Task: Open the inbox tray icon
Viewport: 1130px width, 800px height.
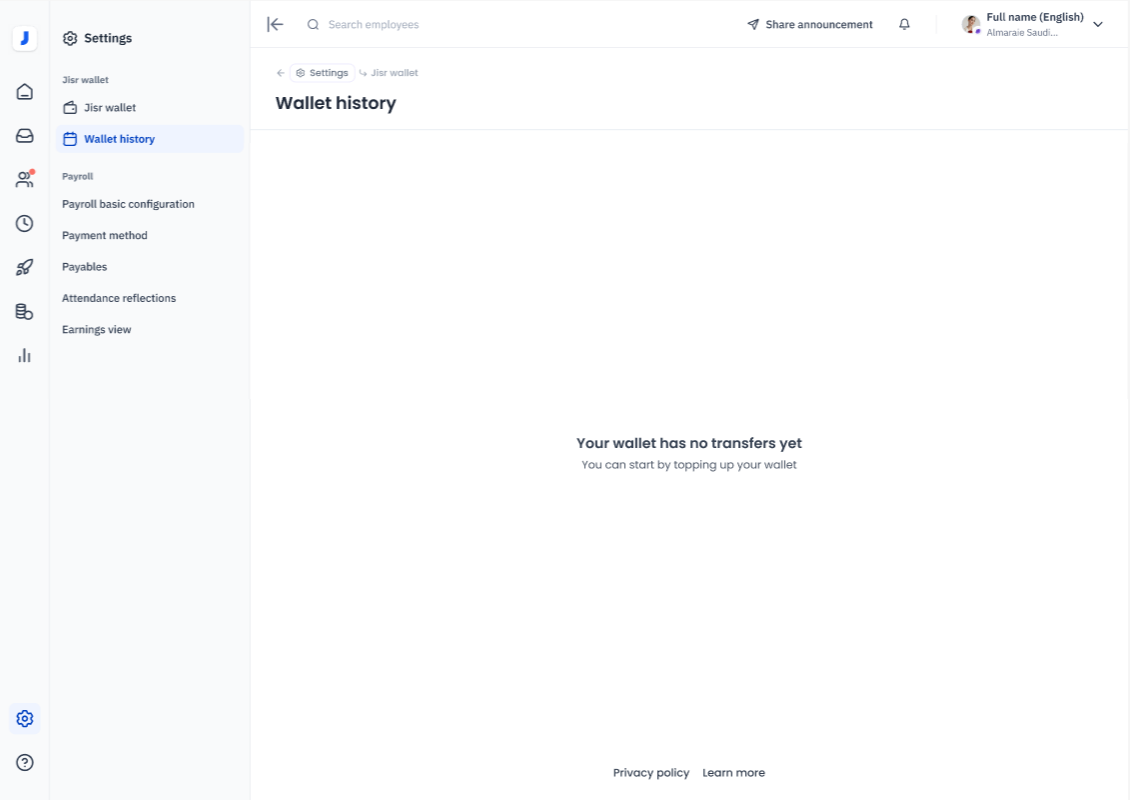Action: pyautogui.click(x=25, y=136)
